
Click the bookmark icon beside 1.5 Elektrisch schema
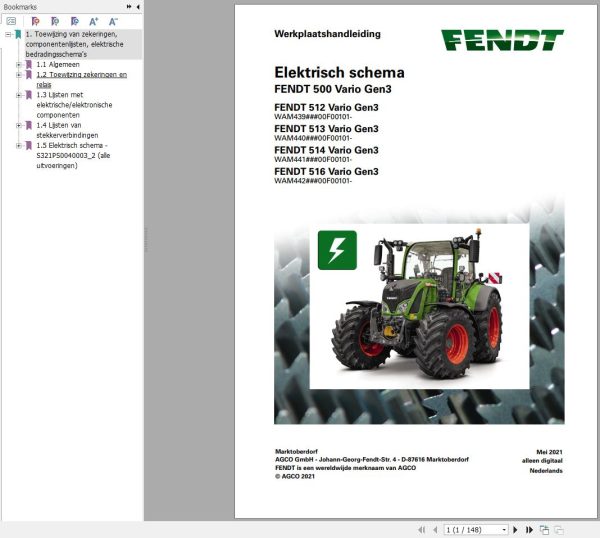(x=29, y=145)
